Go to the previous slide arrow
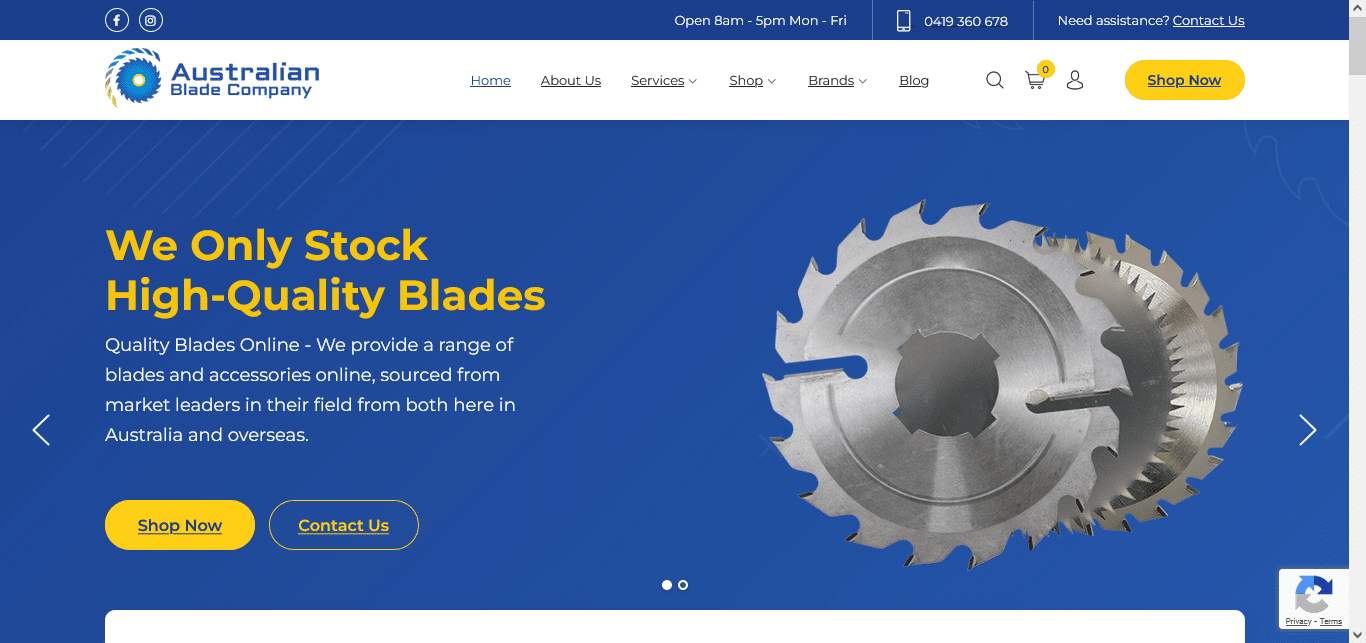The image size is (1366, 643). click(41, 430)
